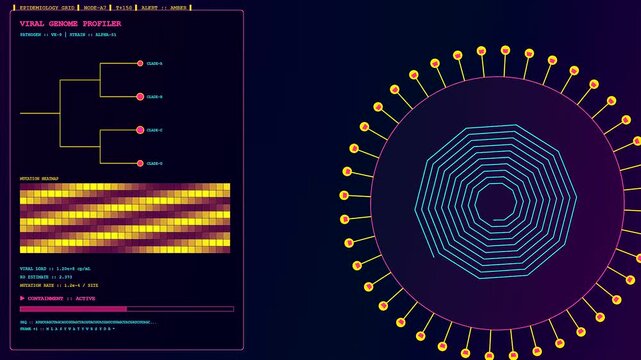Screen dimensions: 641x360
Task: Click the VIRAL LOAD readout line
Action: [55, 269]
